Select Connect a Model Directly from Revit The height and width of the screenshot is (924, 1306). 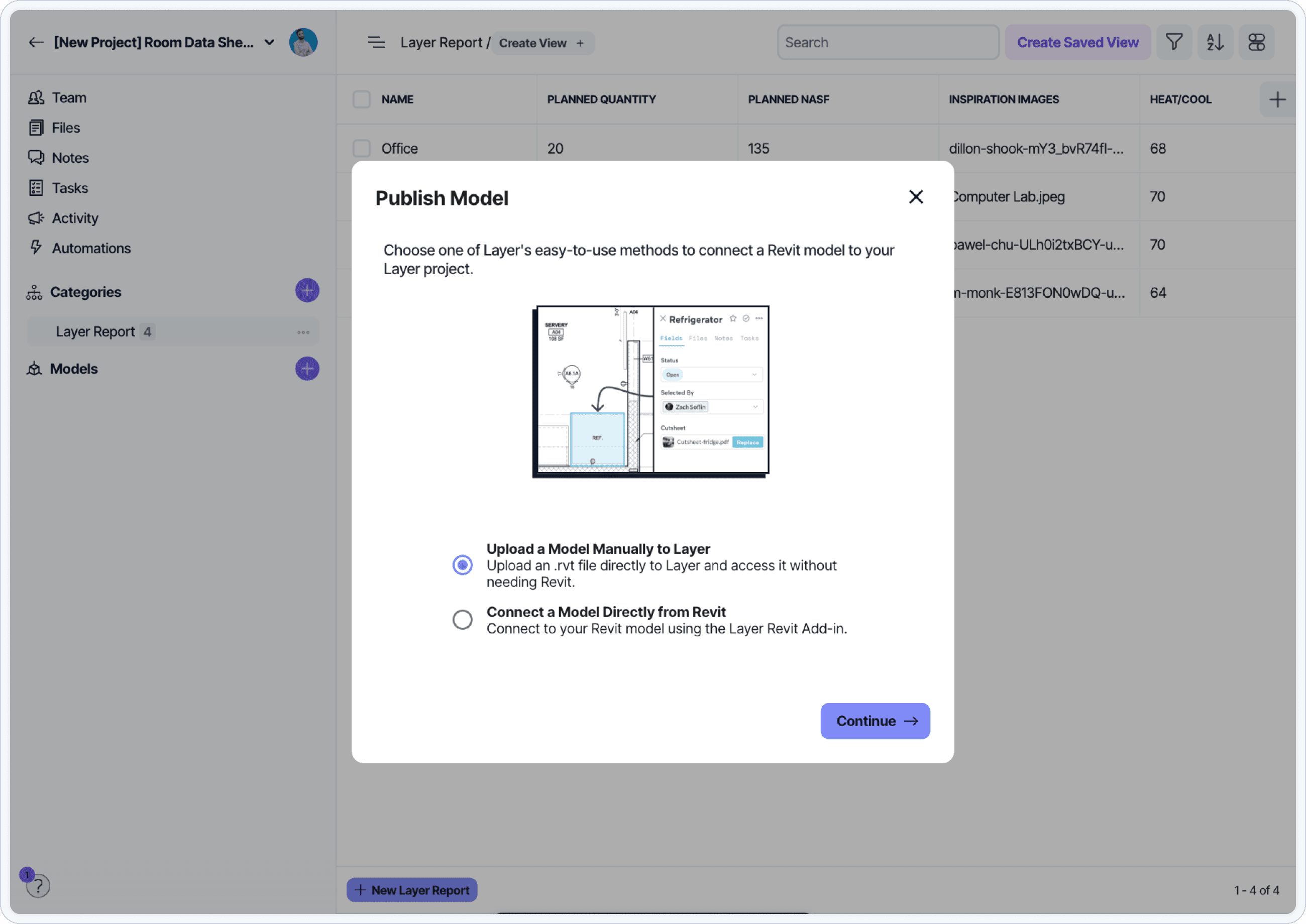[x=462, y=620]
